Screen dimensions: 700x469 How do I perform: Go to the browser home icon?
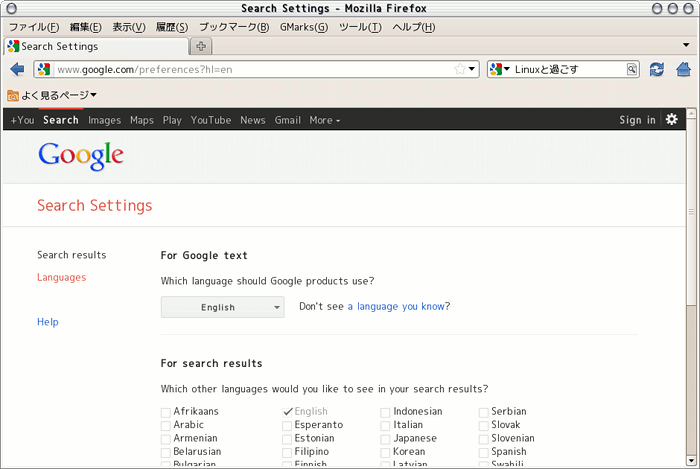pyautogui.click(x=684, y=69)
